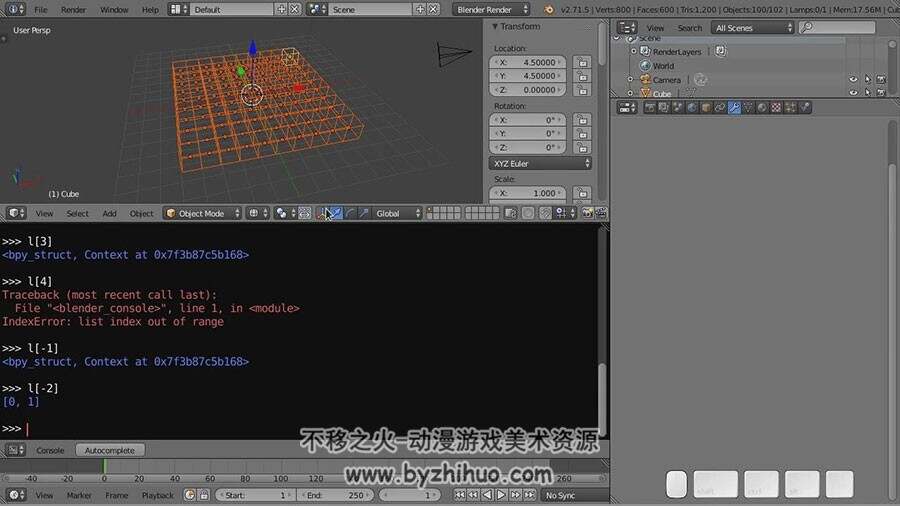The height and width of the screenshot is (506, 900).
Task: Open the Texture checker properties tab
Action: (x=776, y=107)
